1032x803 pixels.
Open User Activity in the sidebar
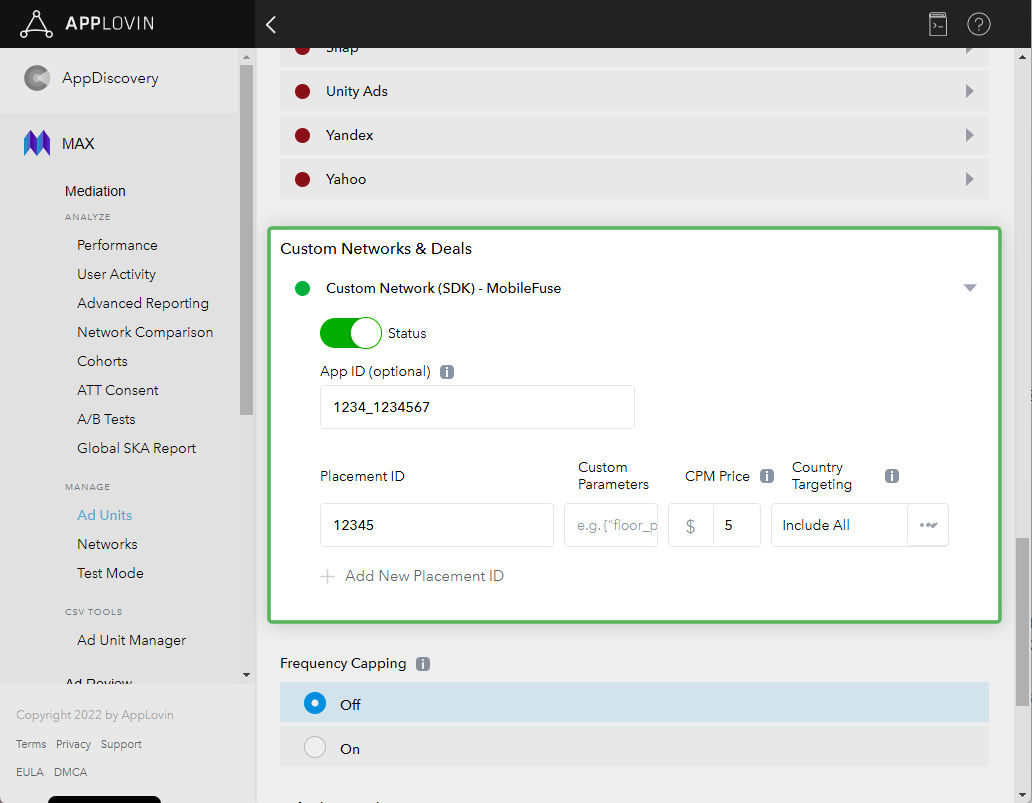[116, 274]
